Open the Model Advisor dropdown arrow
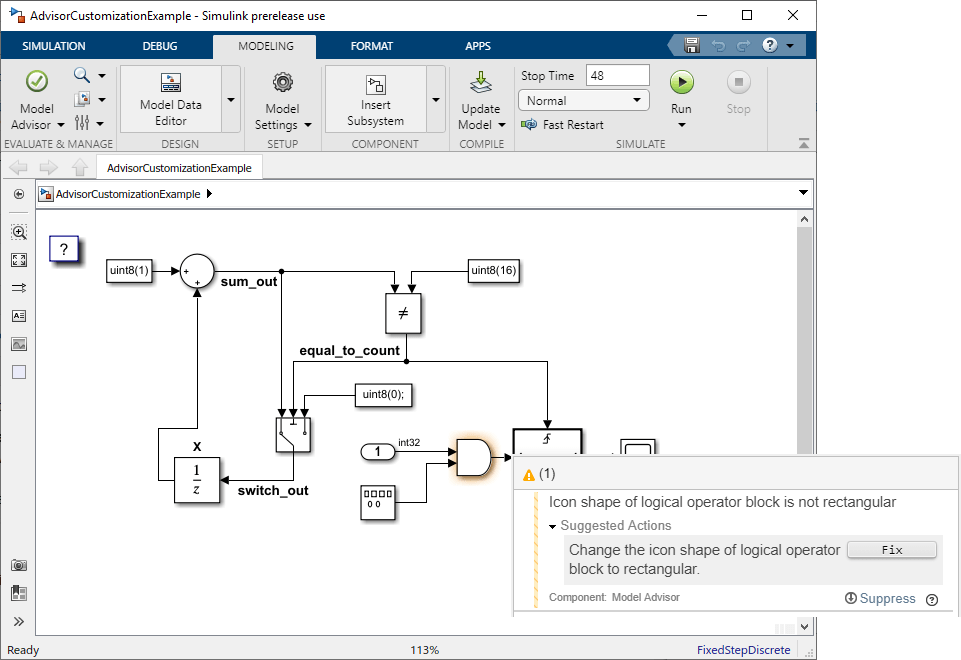This screenshot has width=961, height=660. (x=61, y=125)
